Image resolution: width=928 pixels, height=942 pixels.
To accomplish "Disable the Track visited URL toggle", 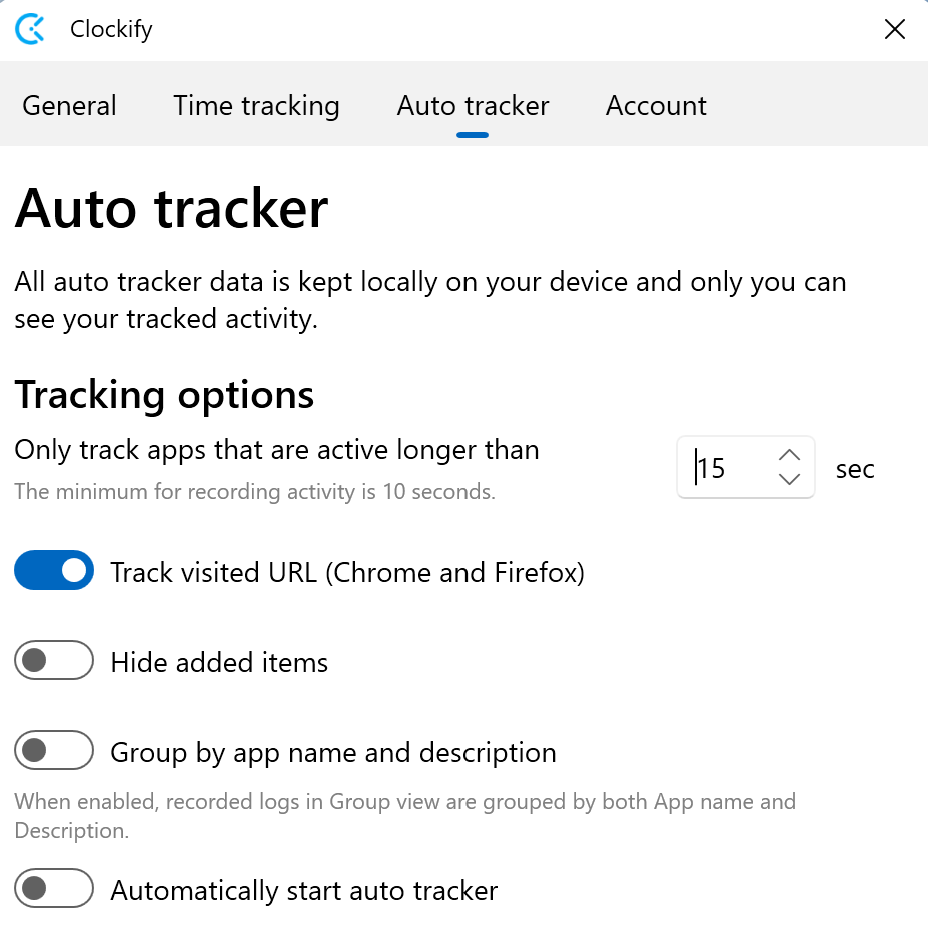I will 54,572.
